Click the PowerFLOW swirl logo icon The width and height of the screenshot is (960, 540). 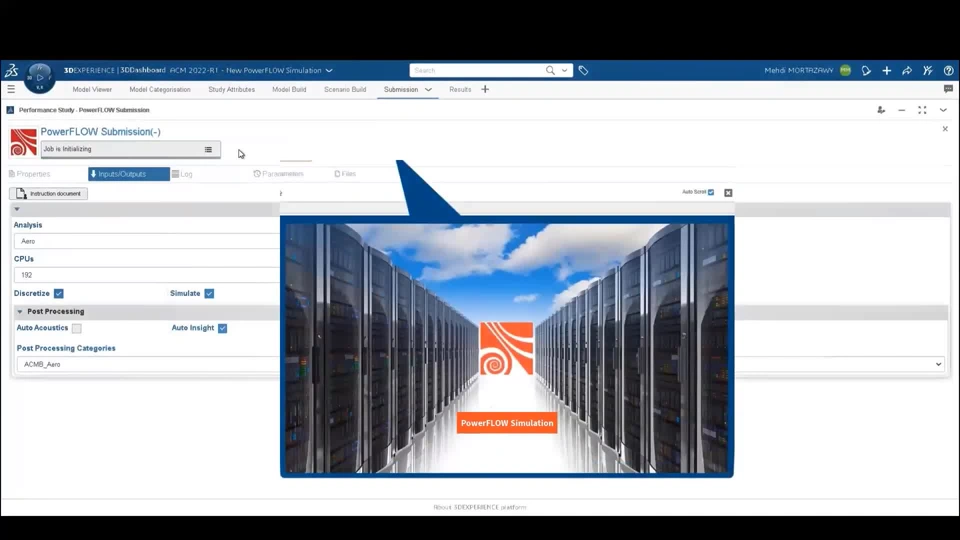(x=23, y=142)
